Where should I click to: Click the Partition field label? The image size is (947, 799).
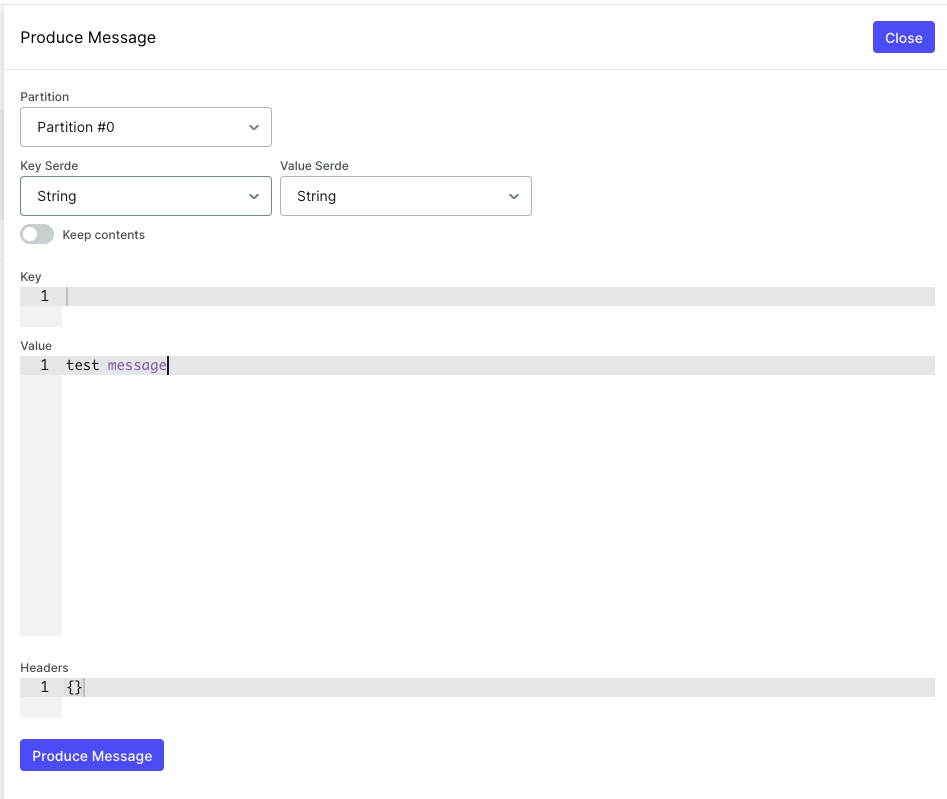pos(45,97)
